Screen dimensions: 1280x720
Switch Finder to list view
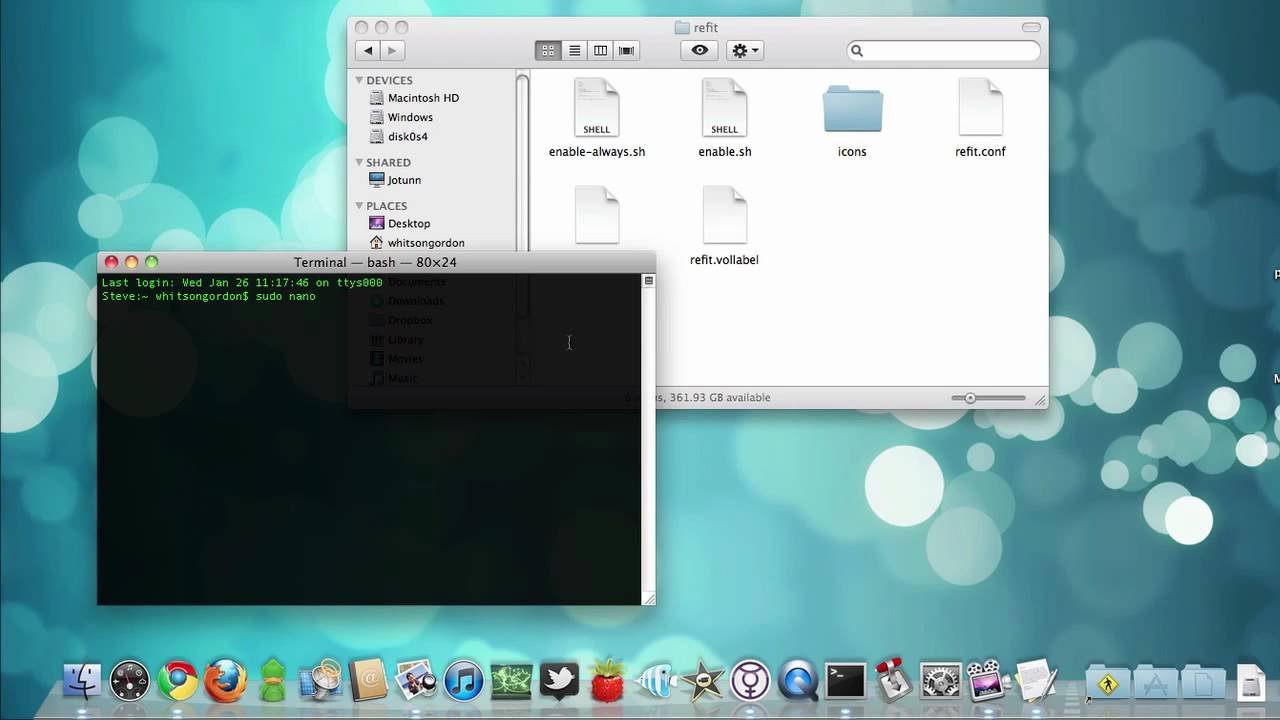[x=574, y=50]
